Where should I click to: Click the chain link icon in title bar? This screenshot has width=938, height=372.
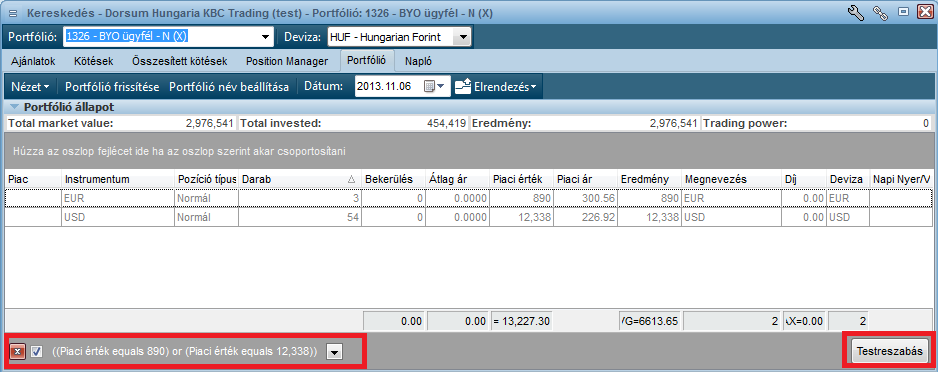(x=880, y=13)
